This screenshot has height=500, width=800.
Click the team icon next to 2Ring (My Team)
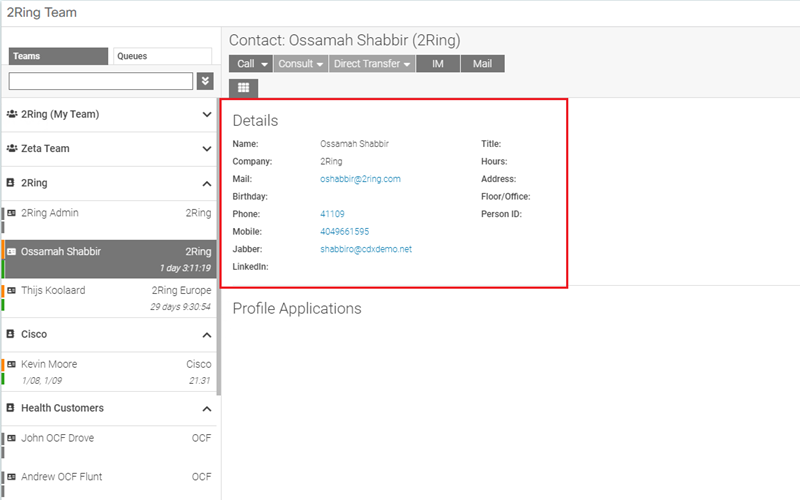tap(12, 114)
